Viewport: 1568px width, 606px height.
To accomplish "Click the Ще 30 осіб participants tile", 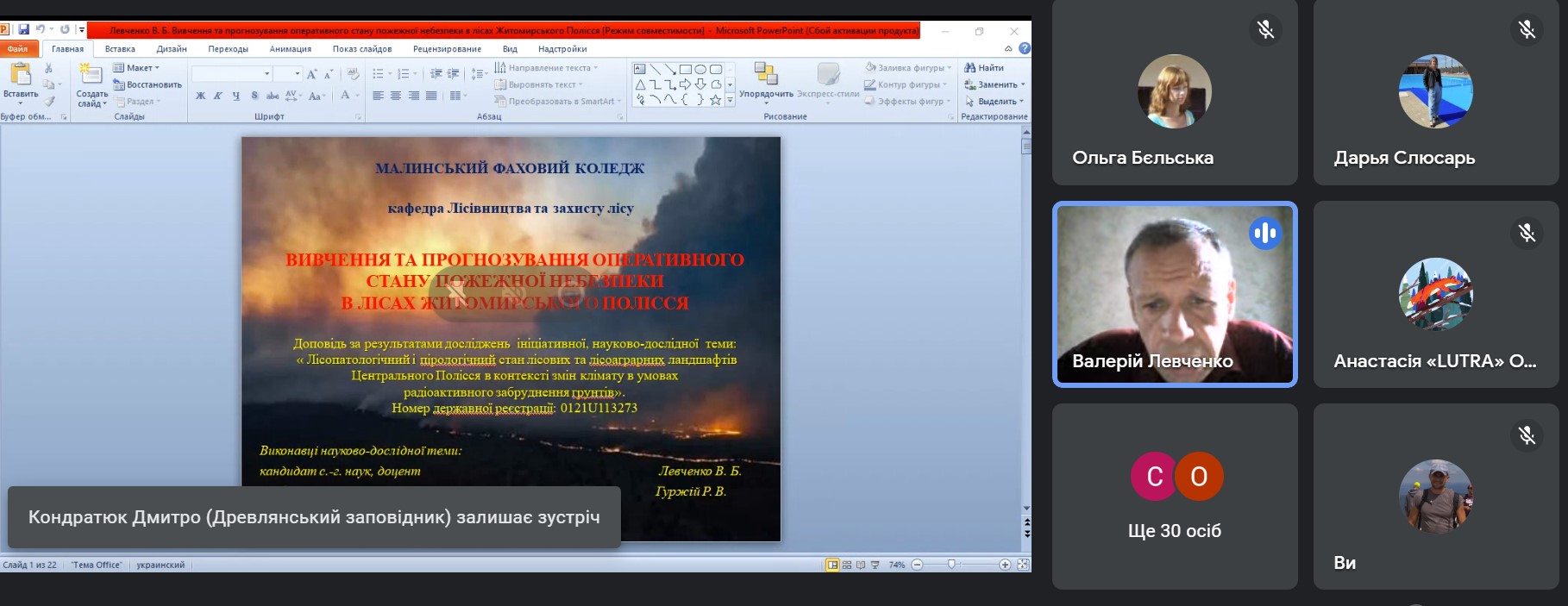I will [1175, 497].
